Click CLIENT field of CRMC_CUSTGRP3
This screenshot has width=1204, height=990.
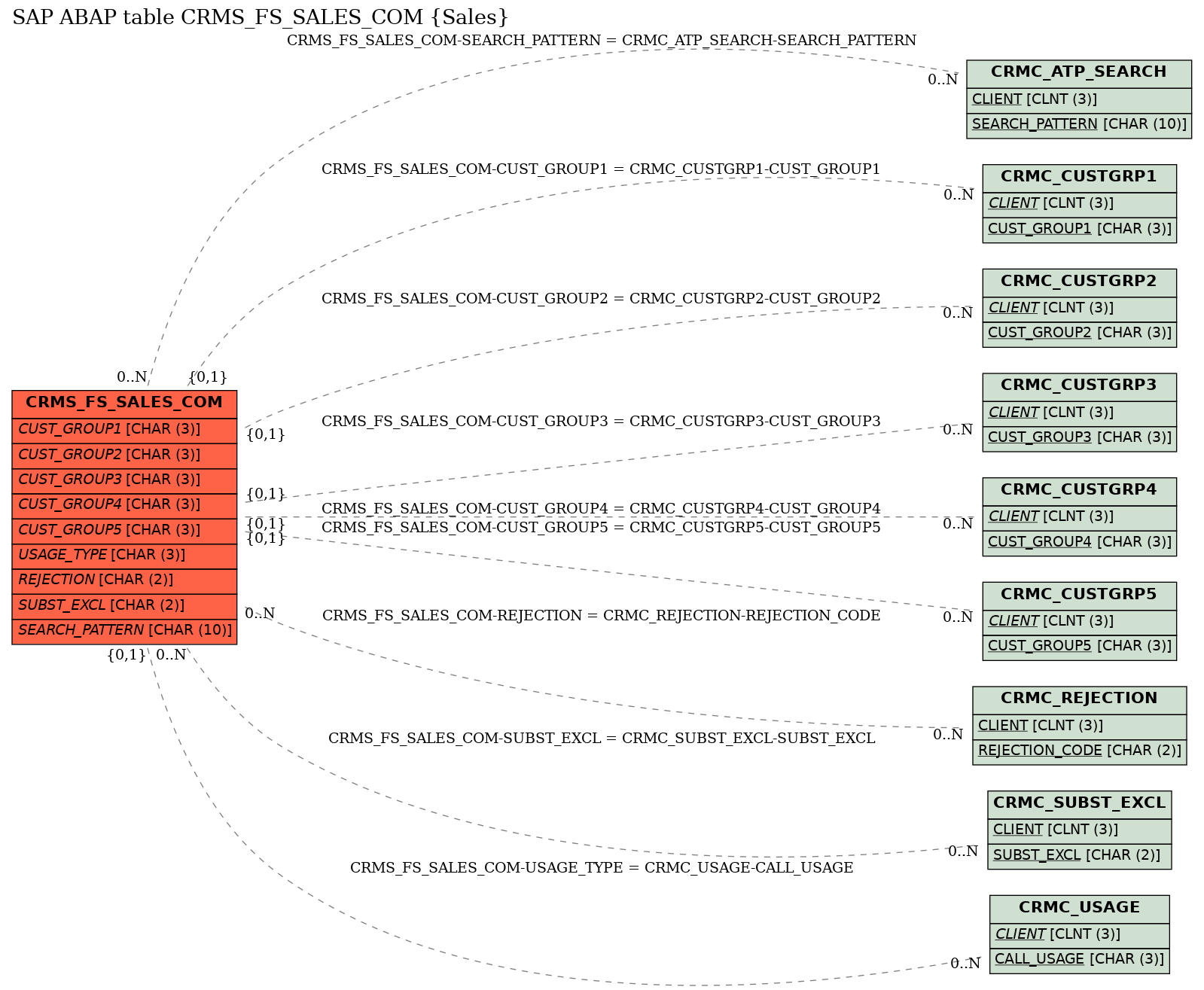(x=1079, y=413)
